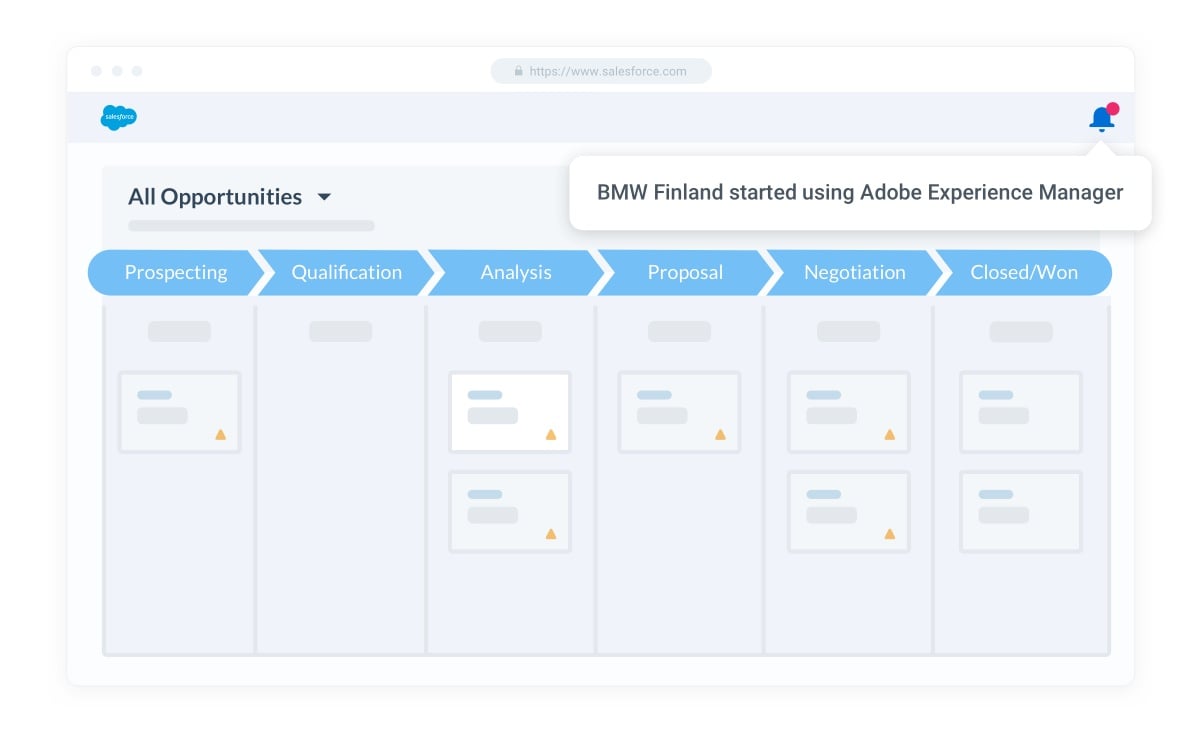
Task: Go to the Negotiation stage
Action: click(854, 272)
